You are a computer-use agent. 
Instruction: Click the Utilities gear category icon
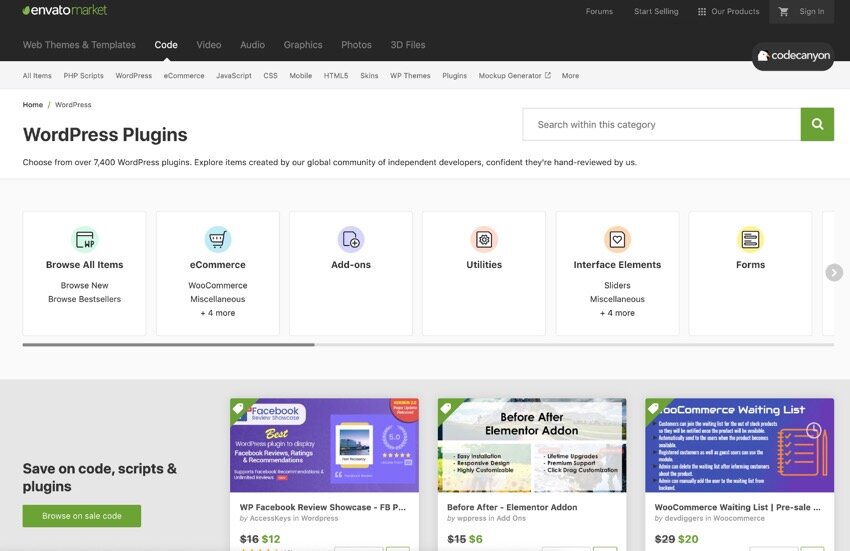coord(484,239)
